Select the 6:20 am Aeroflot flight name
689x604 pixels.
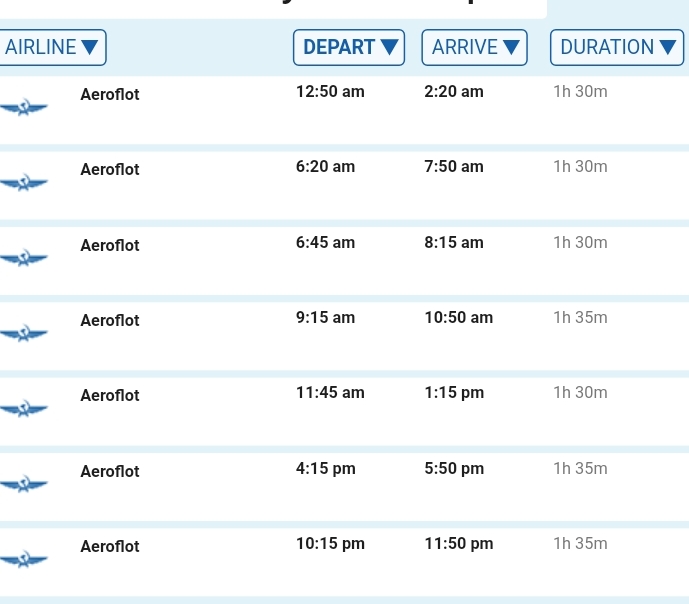click(110, 170)
